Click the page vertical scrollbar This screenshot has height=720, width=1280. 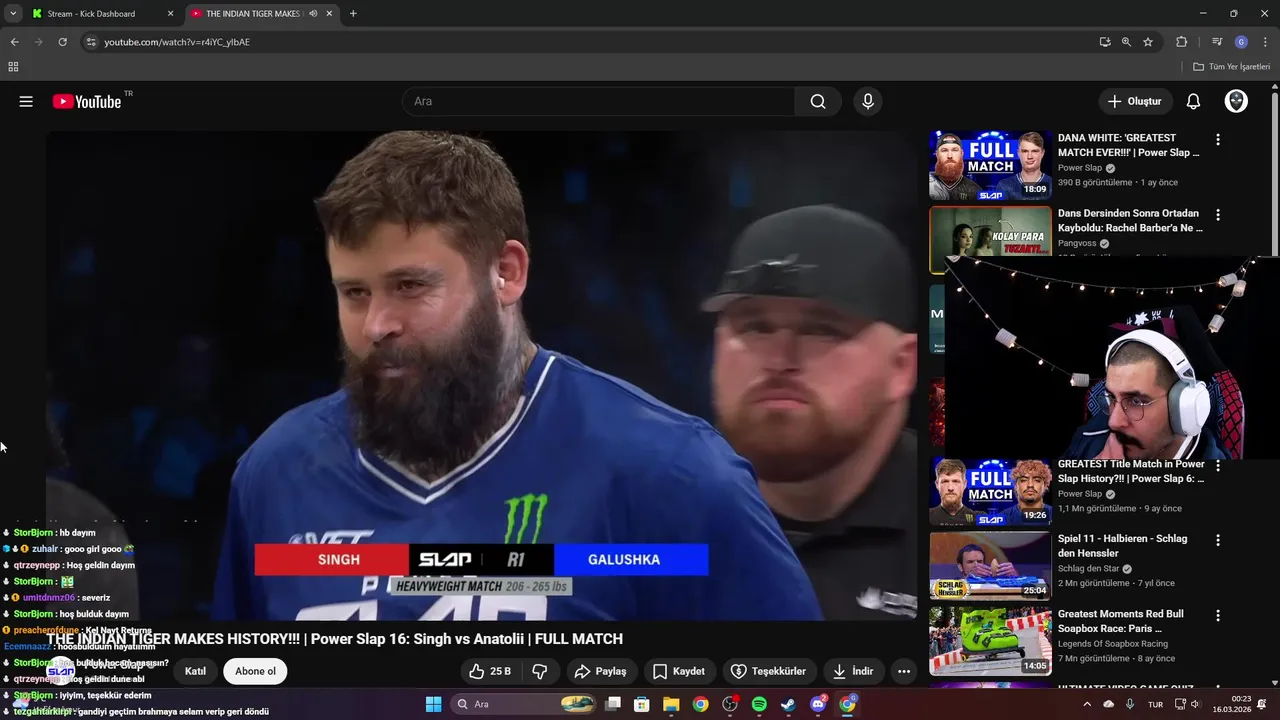(x=1275, y=175)
